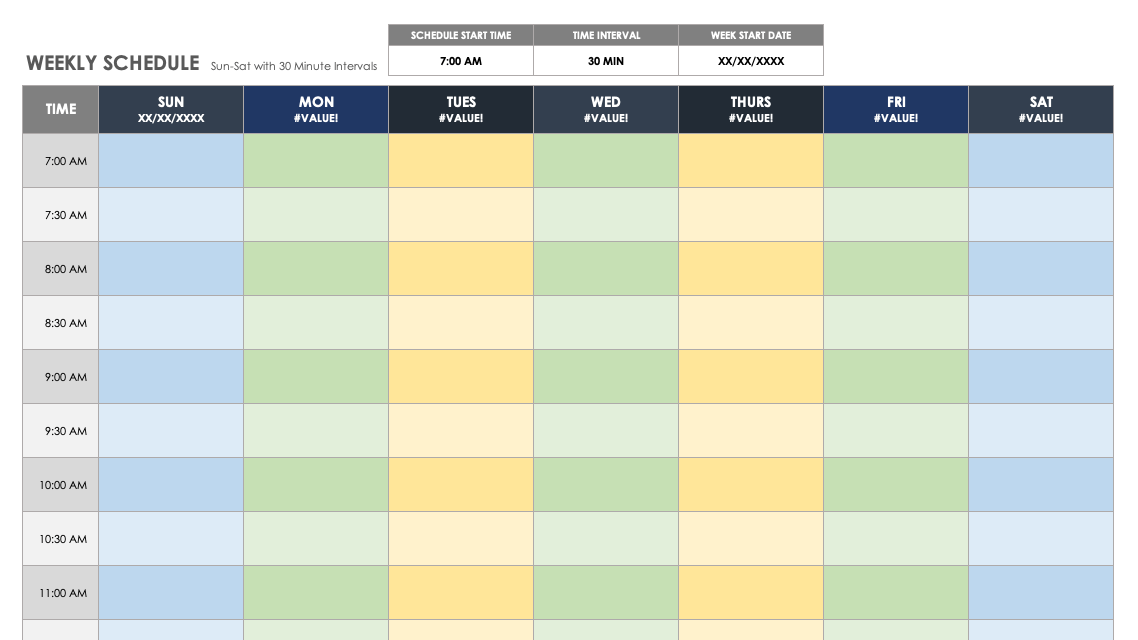Click the 8:30 AM time label
The height and width of the screenshot is (640, 1138).
[61, 323]
